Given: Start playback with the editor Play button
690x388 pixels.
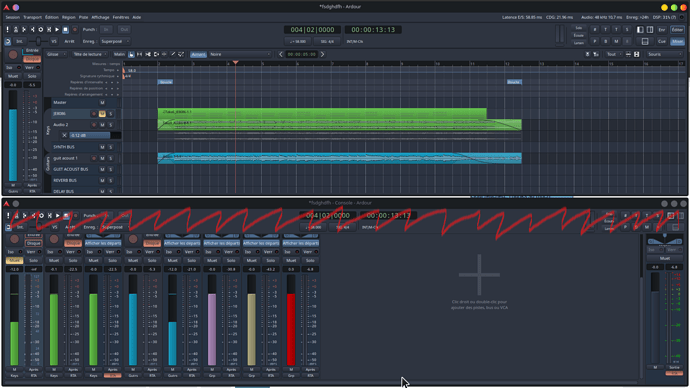Looking at the screenshot, I should pos(57,29).
